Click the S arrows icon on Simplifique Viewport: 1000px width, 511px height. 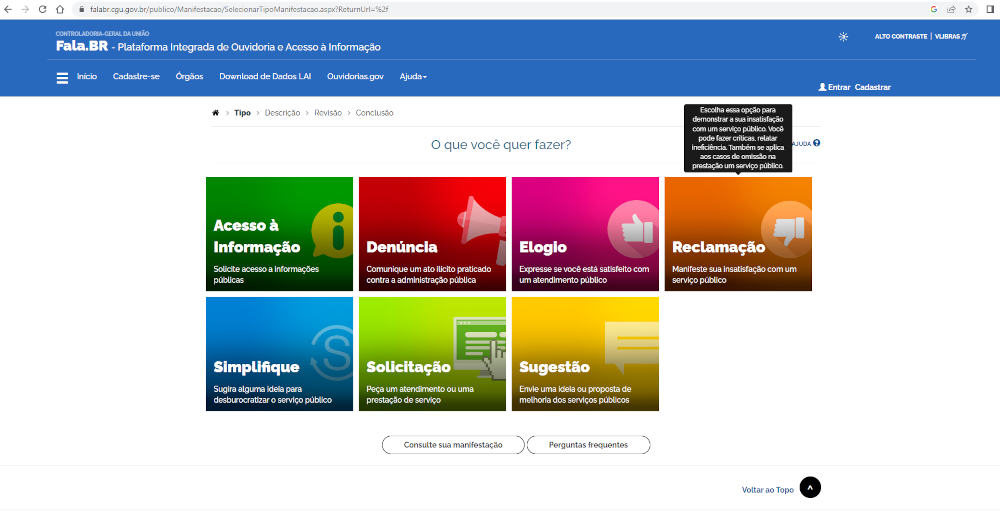click(332, 352)
